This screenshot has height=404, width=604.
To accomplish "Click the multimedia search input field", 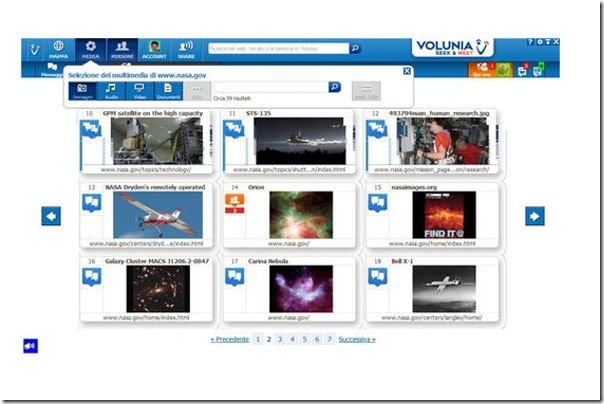I will click(x=271, y=87).
